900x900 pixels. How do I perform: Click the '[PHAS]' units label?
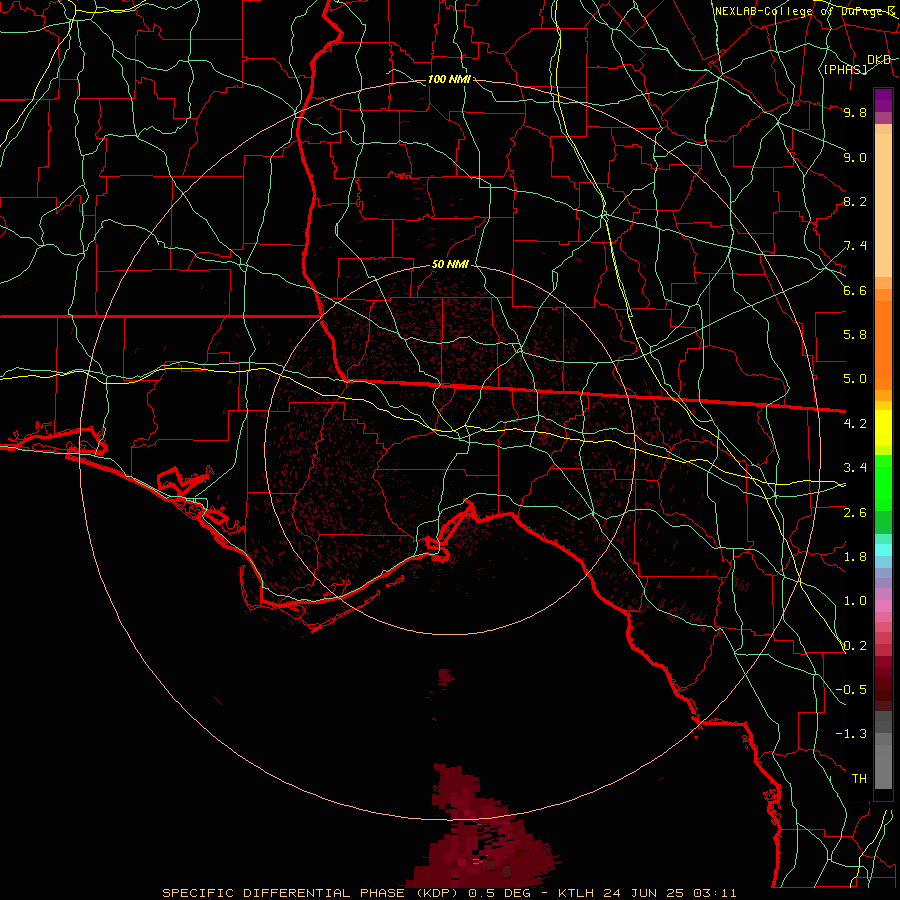pos(845,69)
